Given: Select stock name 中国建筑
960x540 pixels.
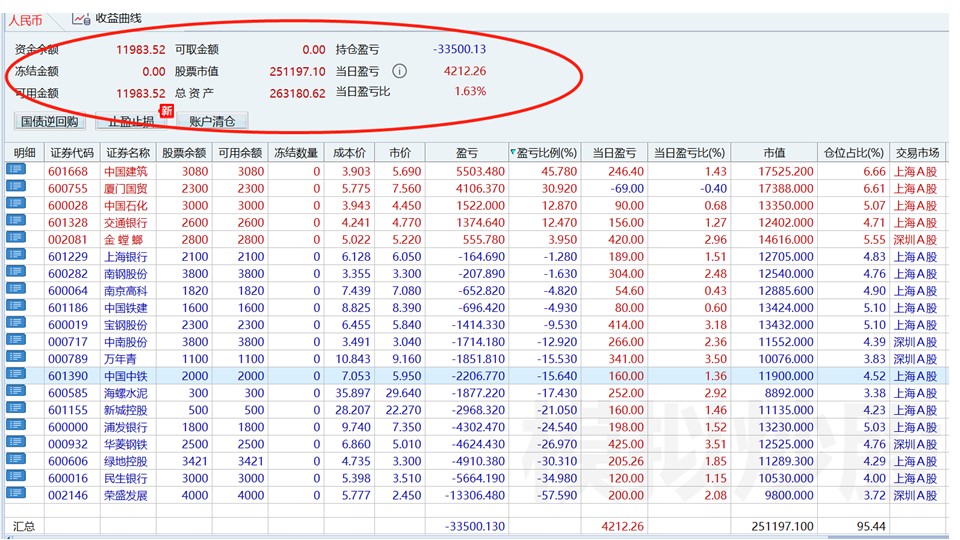Looking at the screenshot, I should coord(126,171).
